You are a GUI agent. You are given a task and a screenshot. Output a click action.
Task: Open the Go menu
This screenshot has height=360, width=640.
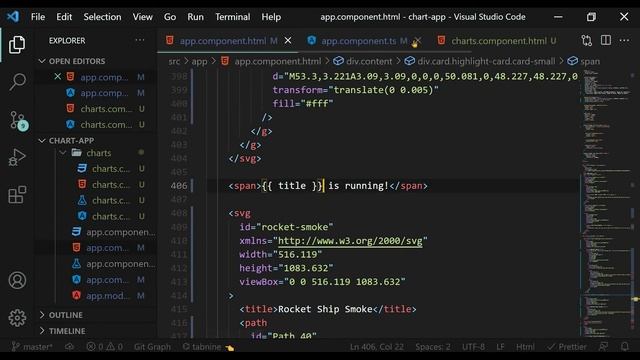pos(170,17)
